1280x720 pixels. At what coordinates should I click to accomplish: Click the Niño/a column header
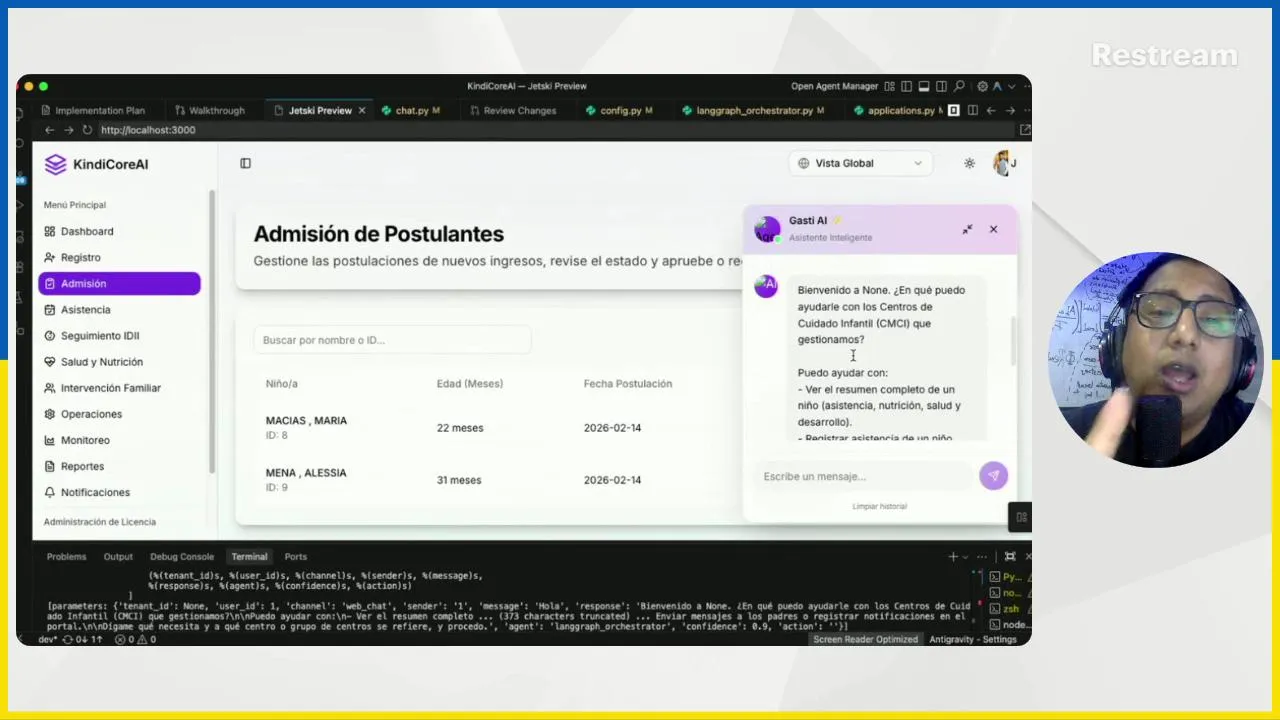tap(281, 384)
